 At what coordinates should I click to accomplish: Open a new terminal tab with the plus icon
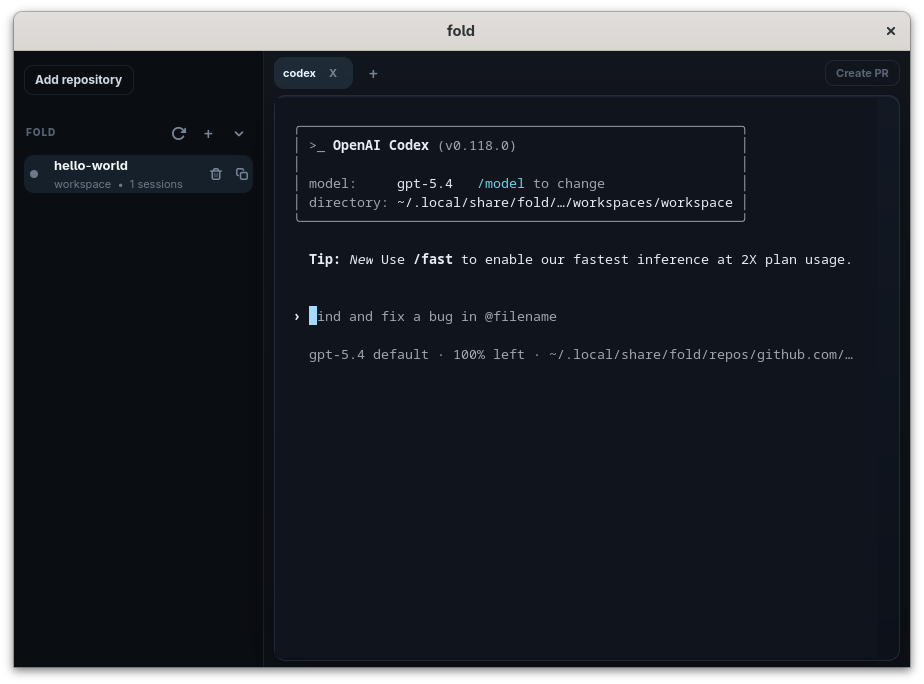pos(373,73)
